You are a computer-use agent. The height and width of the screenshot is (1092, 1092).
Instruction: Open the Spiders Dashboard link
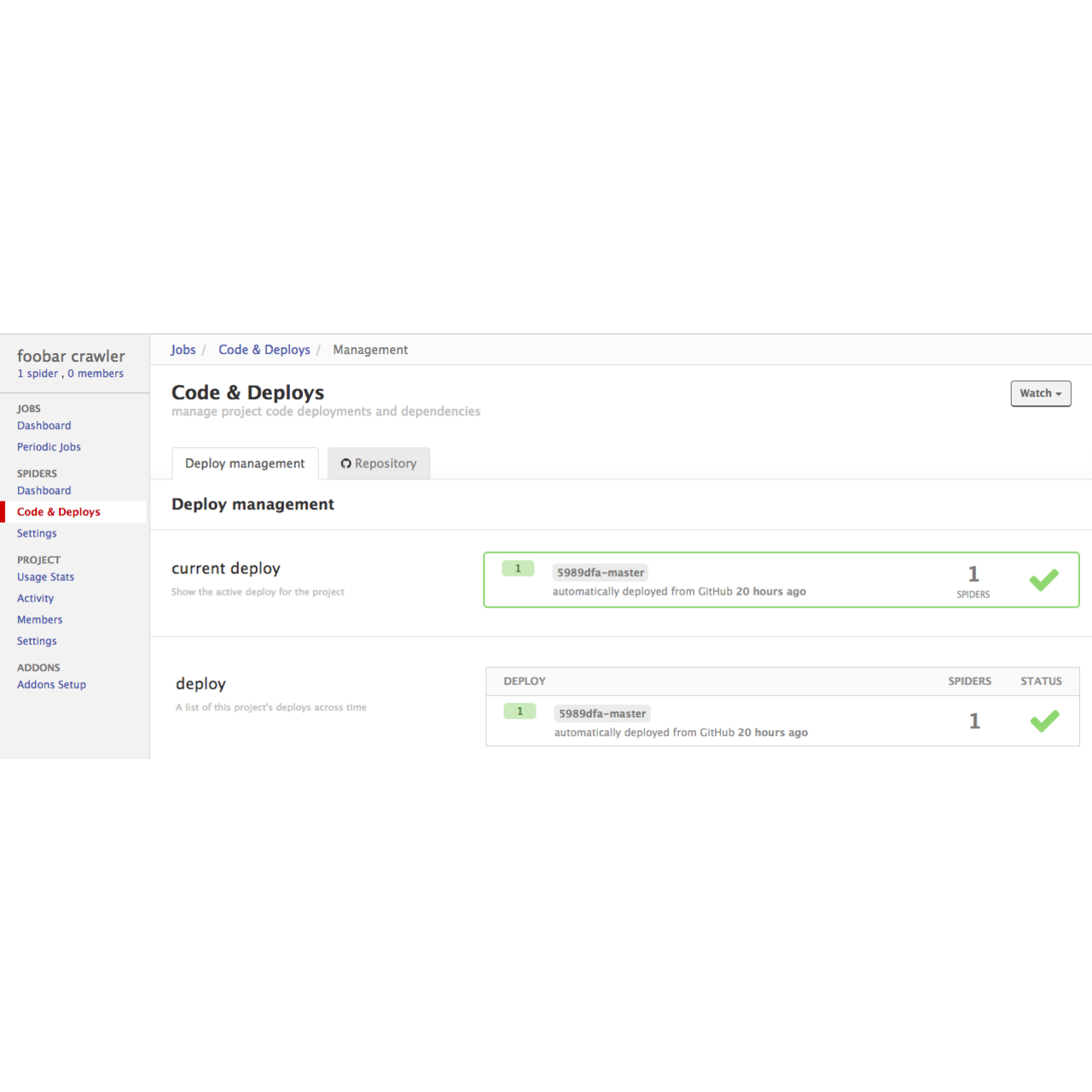coord(44,491)
